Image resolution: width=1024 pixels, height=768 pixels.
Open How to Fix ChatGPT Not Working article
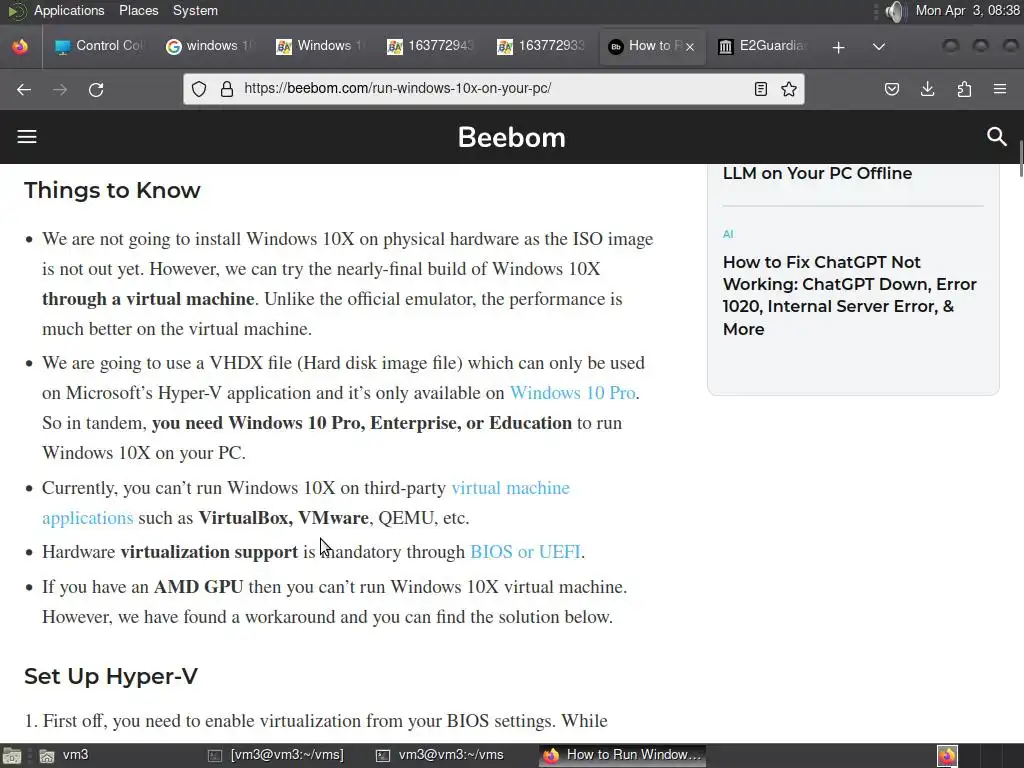tap(849, 295)
